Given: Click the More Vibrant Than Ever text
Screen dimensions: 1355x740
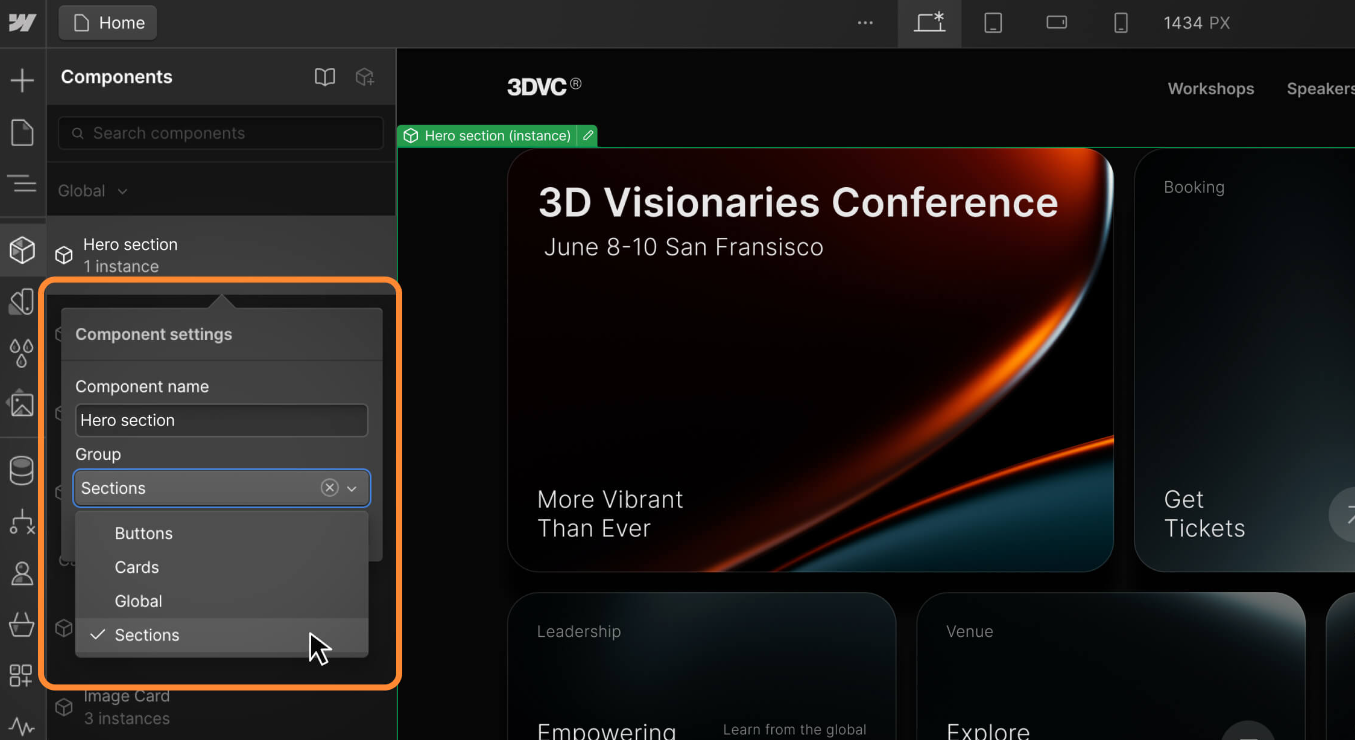Looking at the screenshot, I should (610, 514).
